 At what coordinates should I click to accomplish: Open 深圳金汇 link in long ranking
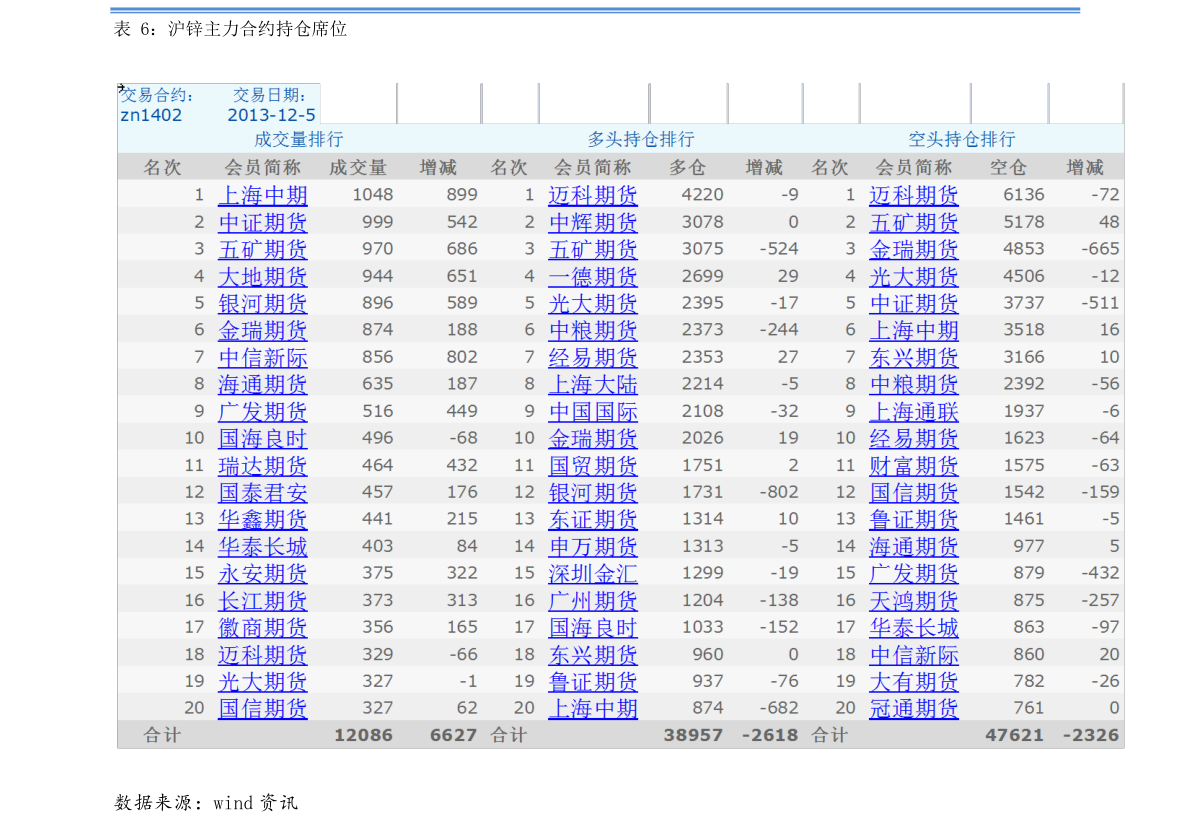[592, 574]
